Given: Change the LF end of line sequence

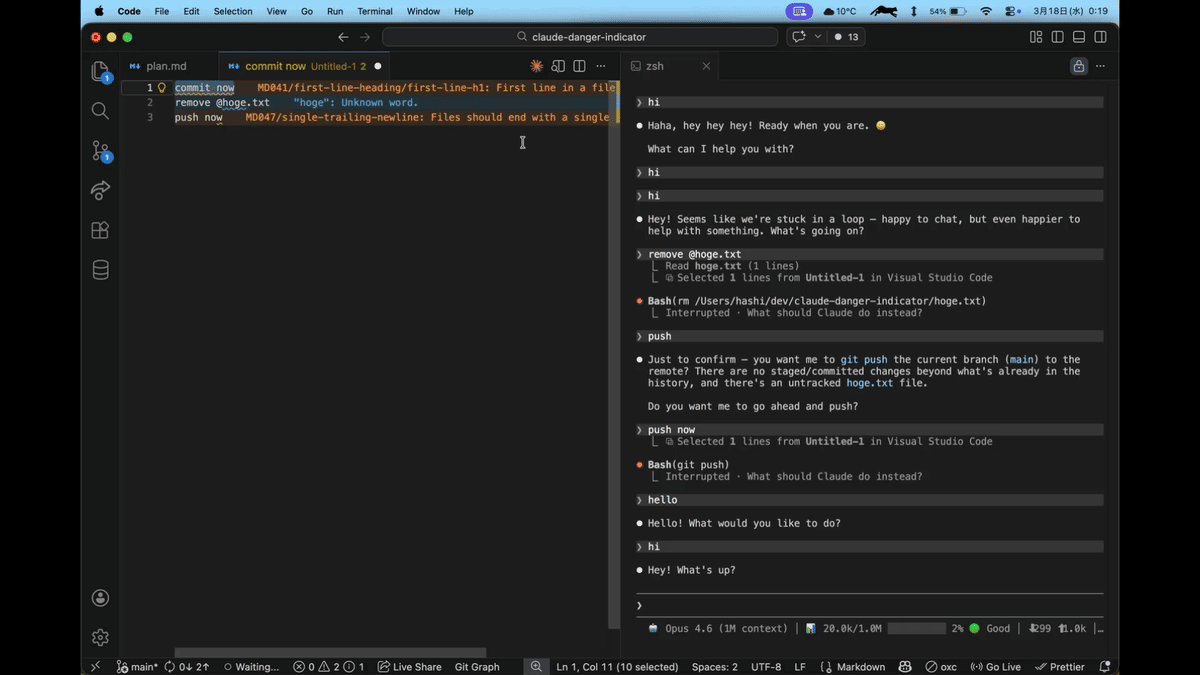Looking at the screenshot, I should point(800,666).
